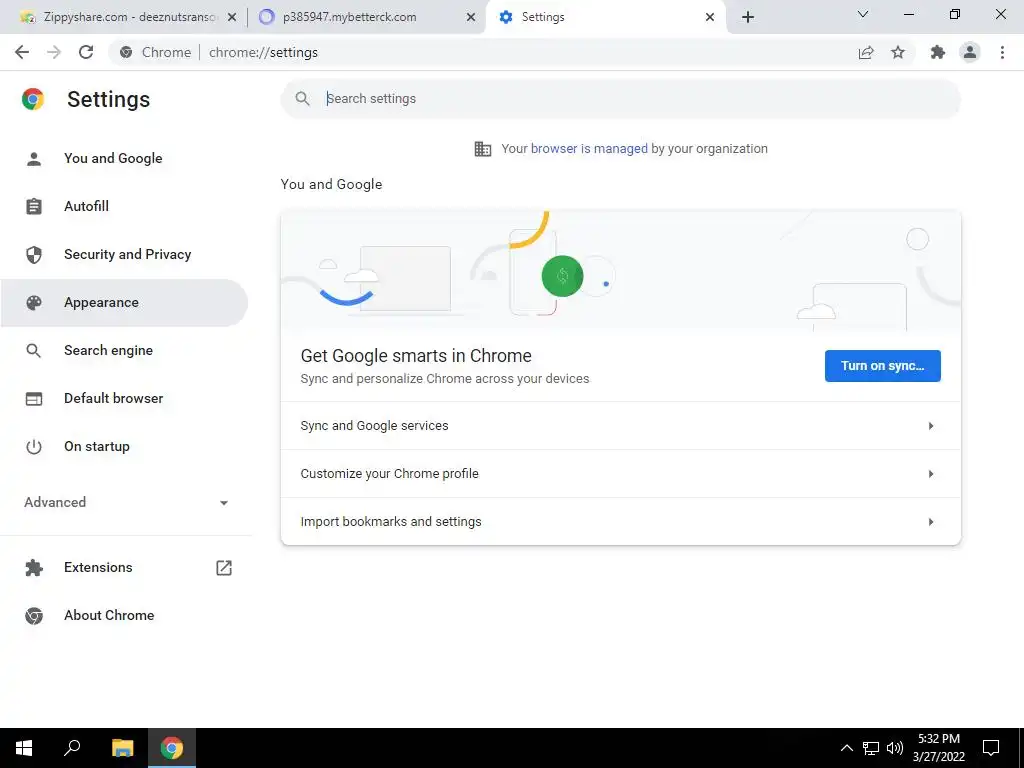Open the taskbar clock and date
This screenshot has width=1024, height=768.
[x=938, y=748]
